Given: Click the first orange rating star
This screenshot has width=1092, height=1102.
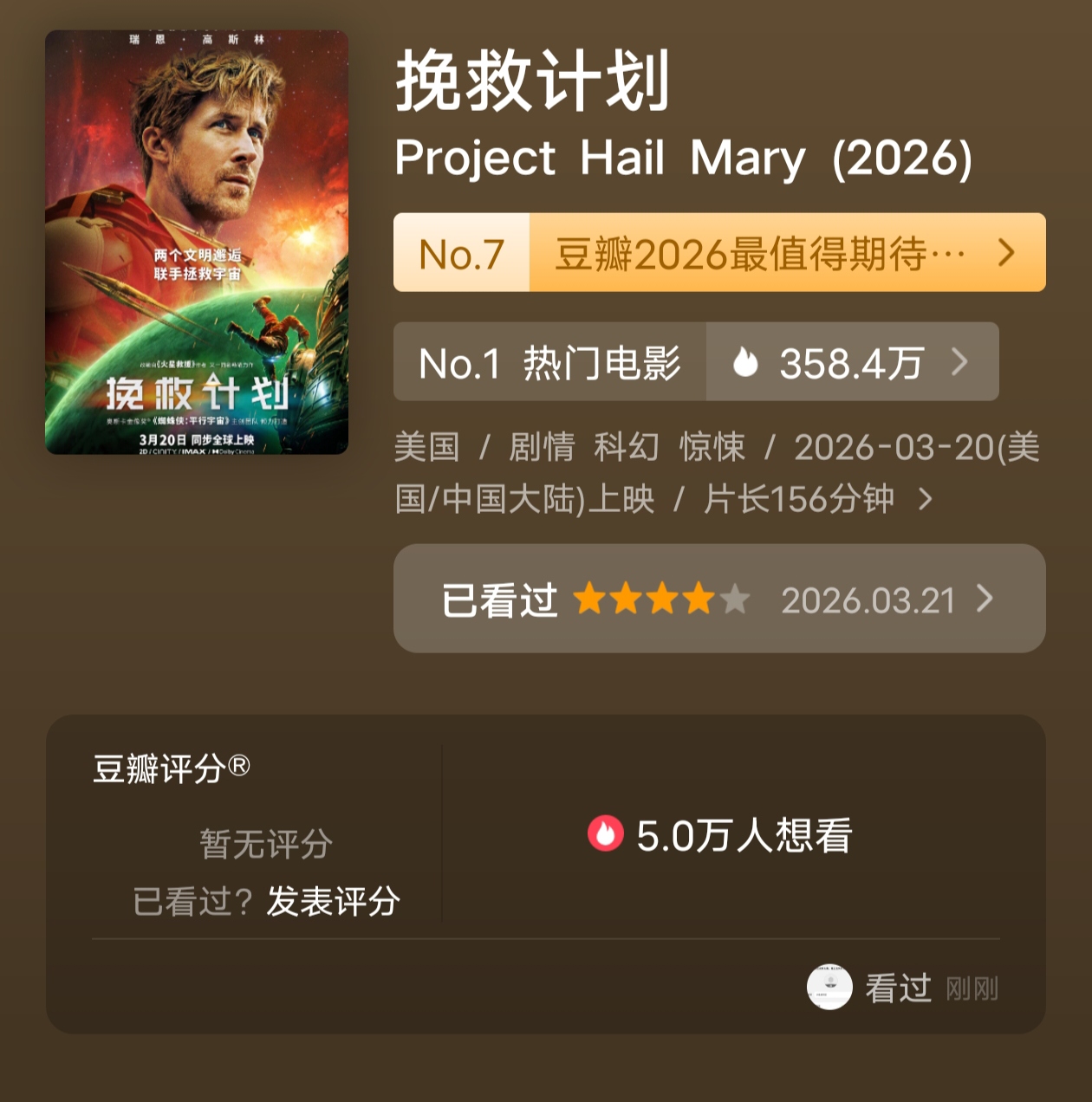Looking at the screenshot, I should click(x=589, y=599).
